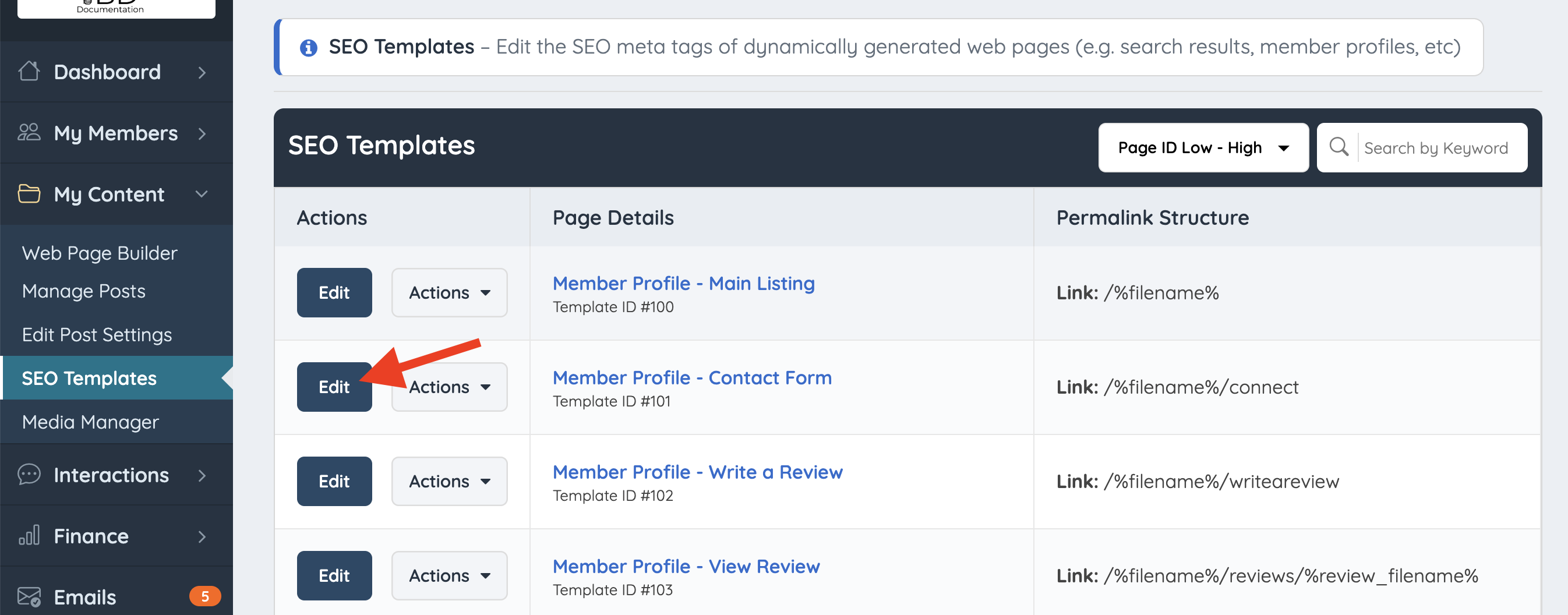Click the /%filename%/connect permalink text

click(1202, 387)
